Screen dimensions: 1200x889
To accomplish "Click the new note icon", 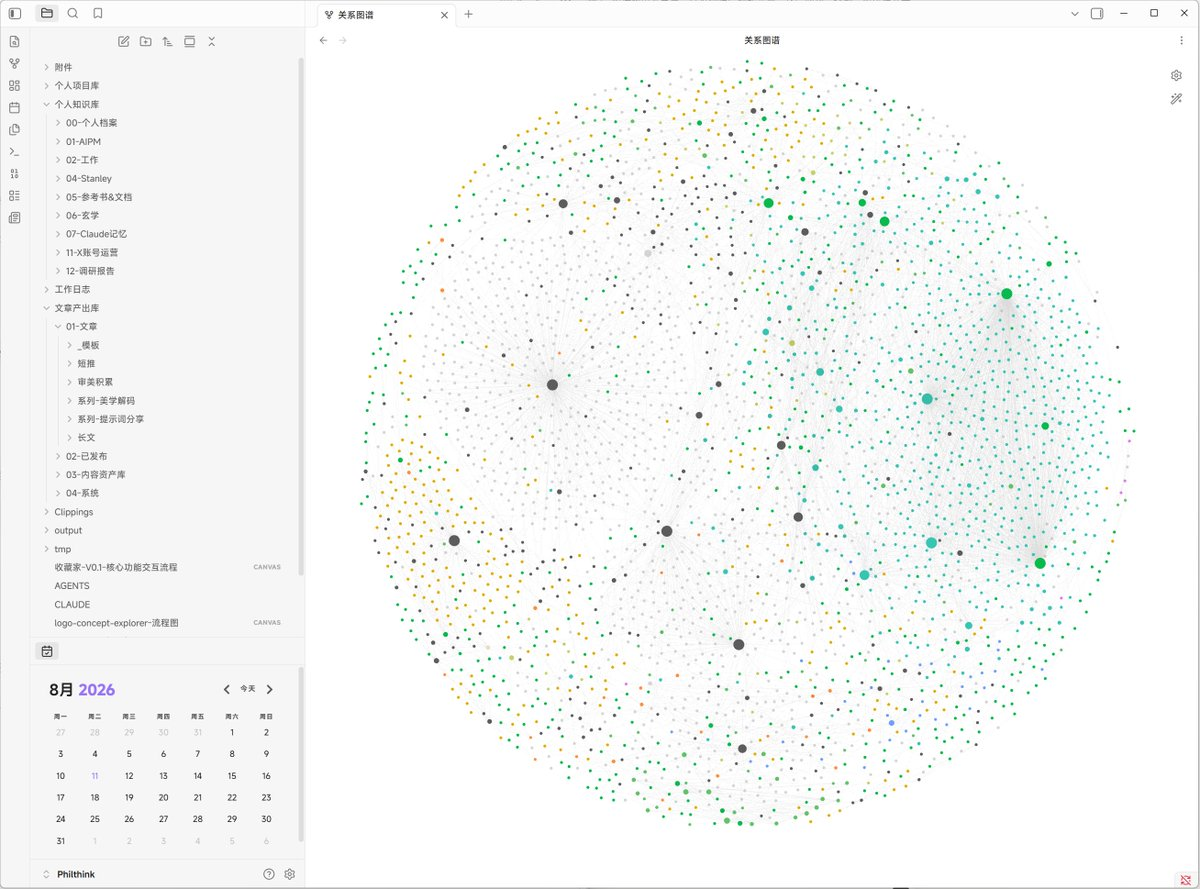I will [124, 41].
